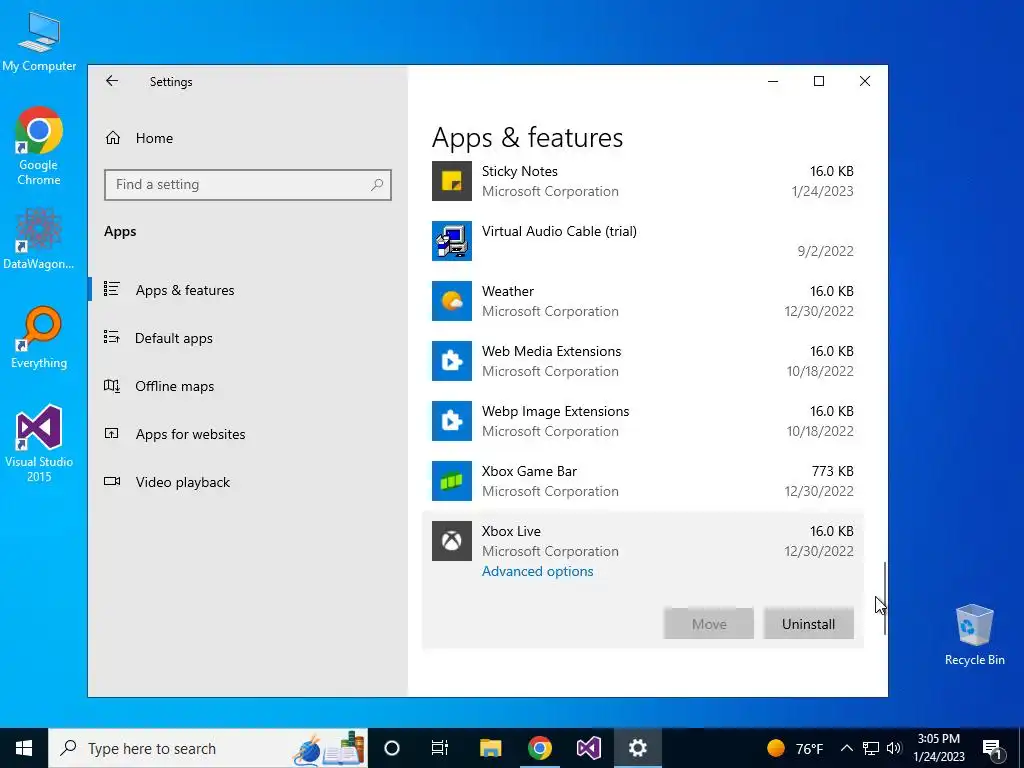Click 1/24/2023 date of Sticky Notes
The image size is (1024, 768).
(822, 191)
